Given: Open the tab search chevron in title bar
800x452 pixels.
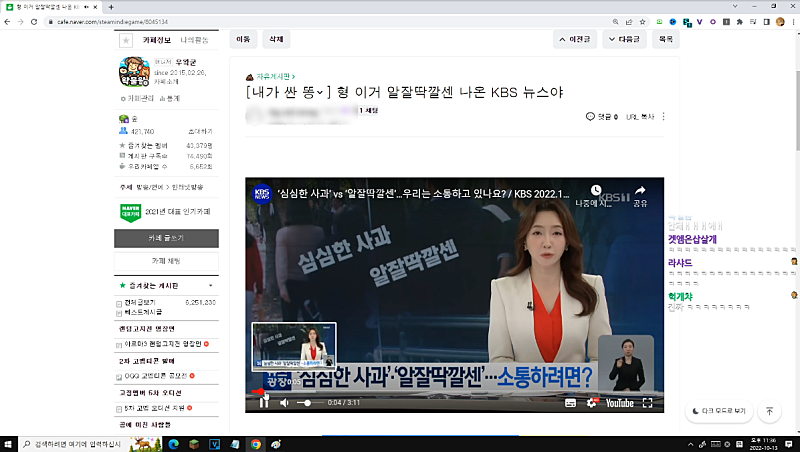Looking at the screenshot, I should [x=735, y=7].
